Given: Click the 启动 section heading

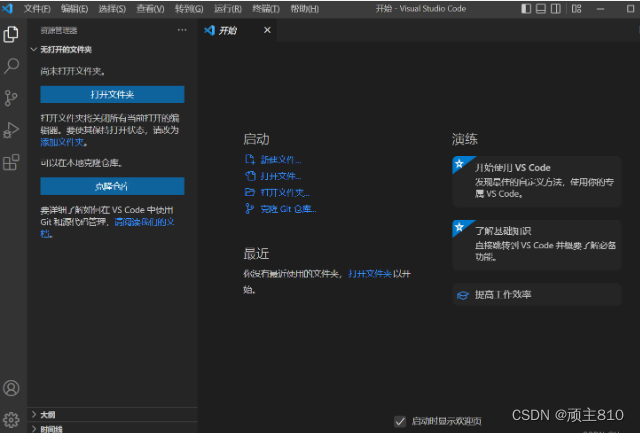Looking at the screenshot, I should (x=256, y=139).
